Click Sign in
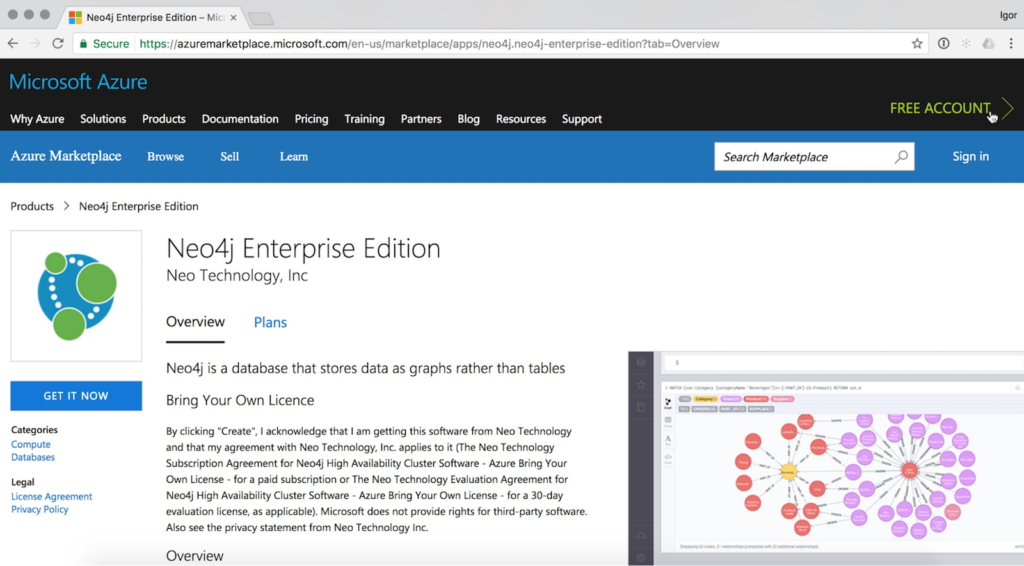The height and width of the screenshot is (566, 1024). [970, 157]
